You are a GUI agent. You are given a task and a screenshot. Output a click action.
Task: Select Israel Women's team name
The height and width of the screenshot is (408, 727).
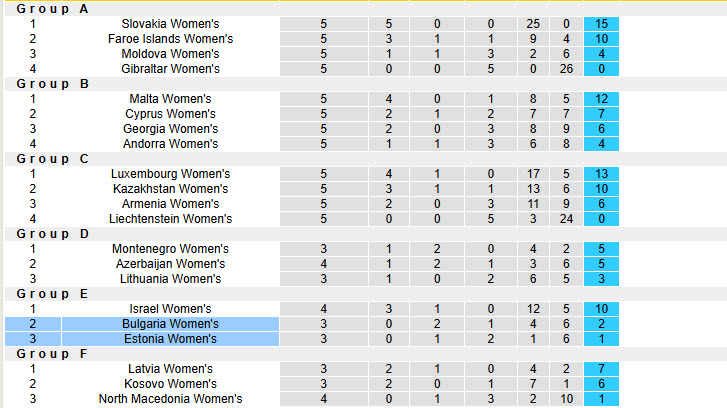(170, 309)
